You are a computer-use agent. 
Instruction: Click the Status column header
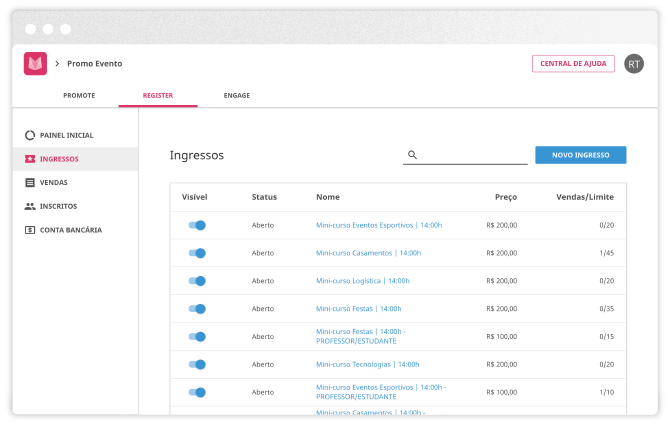[264, 197]
